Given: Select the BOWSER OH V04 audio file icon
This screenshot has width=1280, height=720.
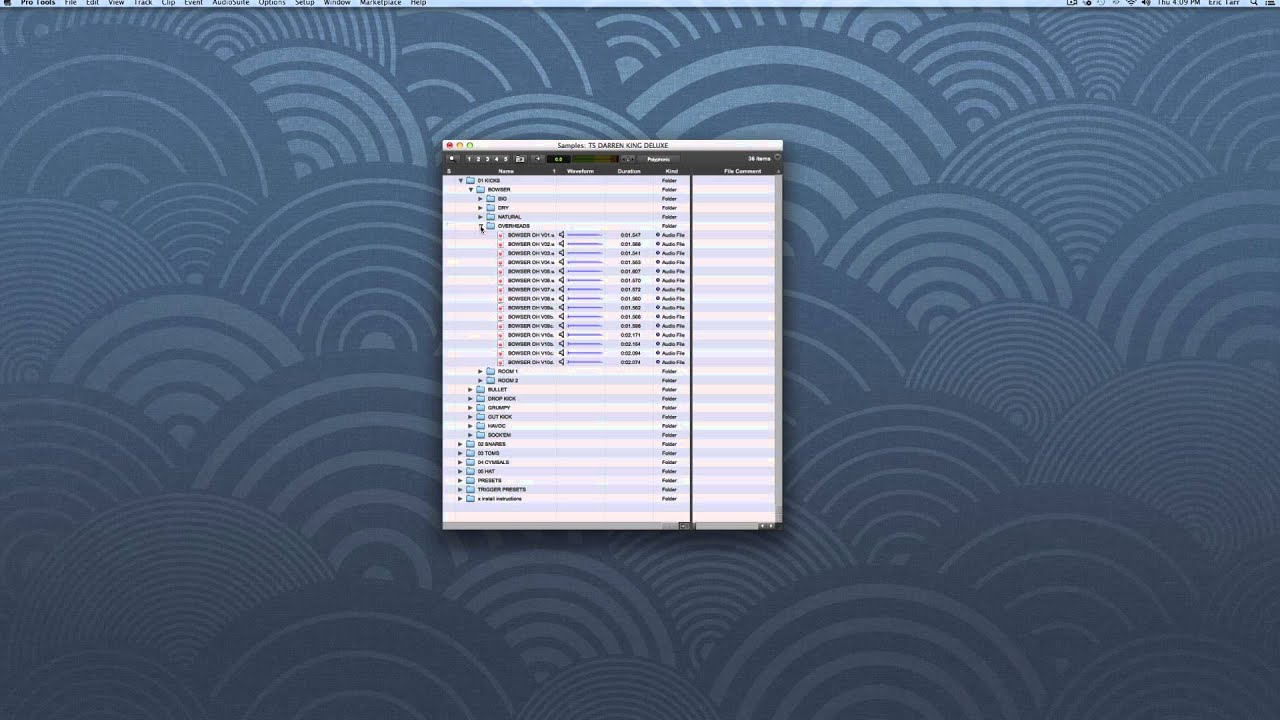Looking at the screenshot, I should (500, 262).
